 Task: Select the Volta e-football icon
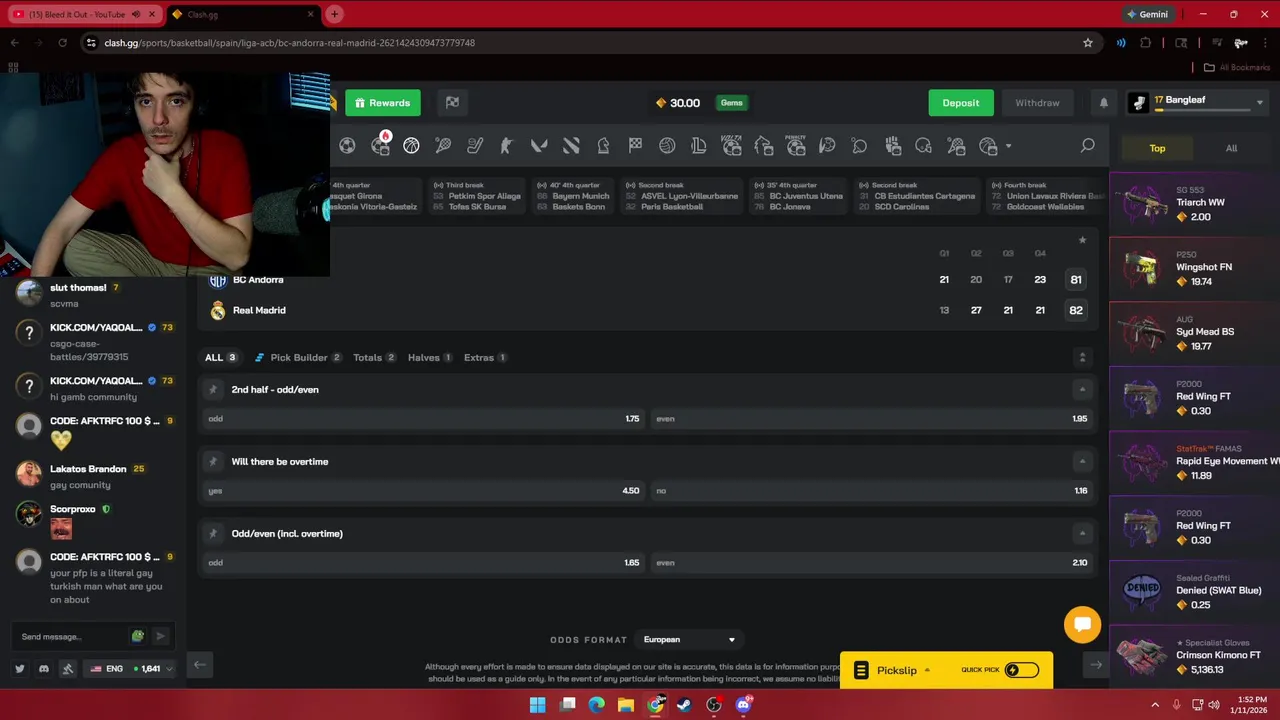click(732, 145)
